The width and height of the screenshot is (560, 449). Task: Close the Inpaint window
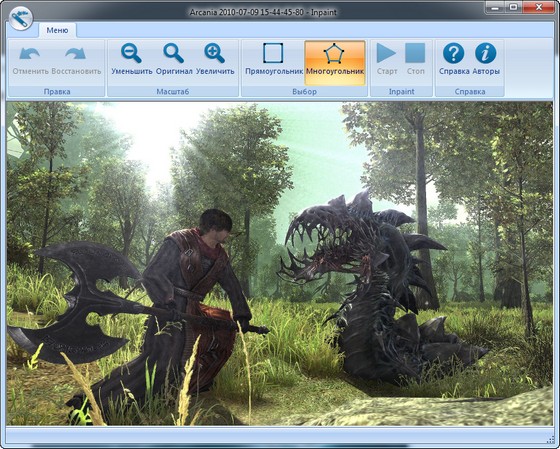point(539,7)
